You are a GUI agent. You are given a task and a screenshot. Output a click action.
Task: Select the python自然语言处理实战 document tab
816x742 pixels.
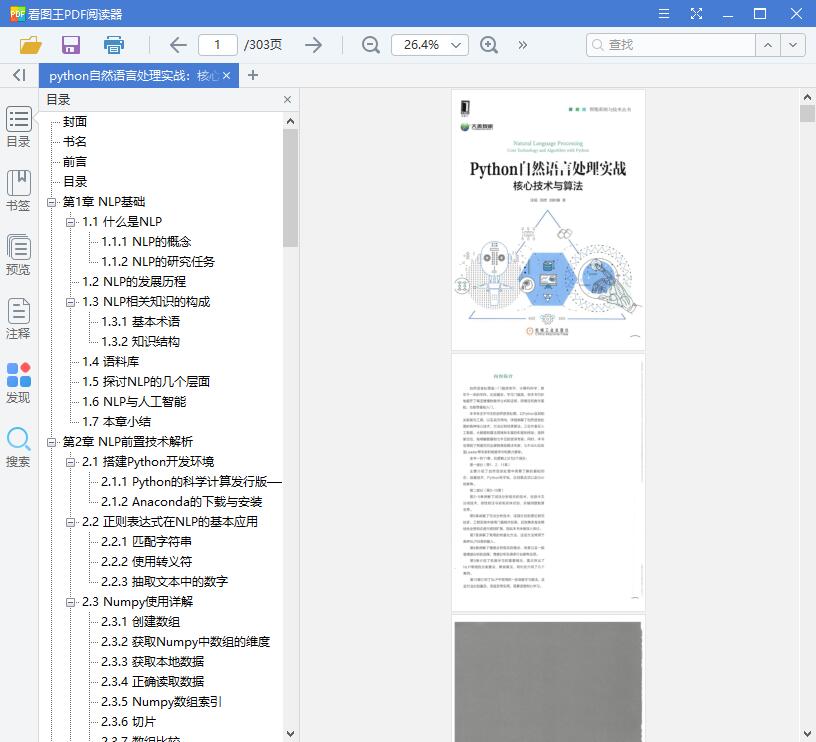click(x=139, y=75)
